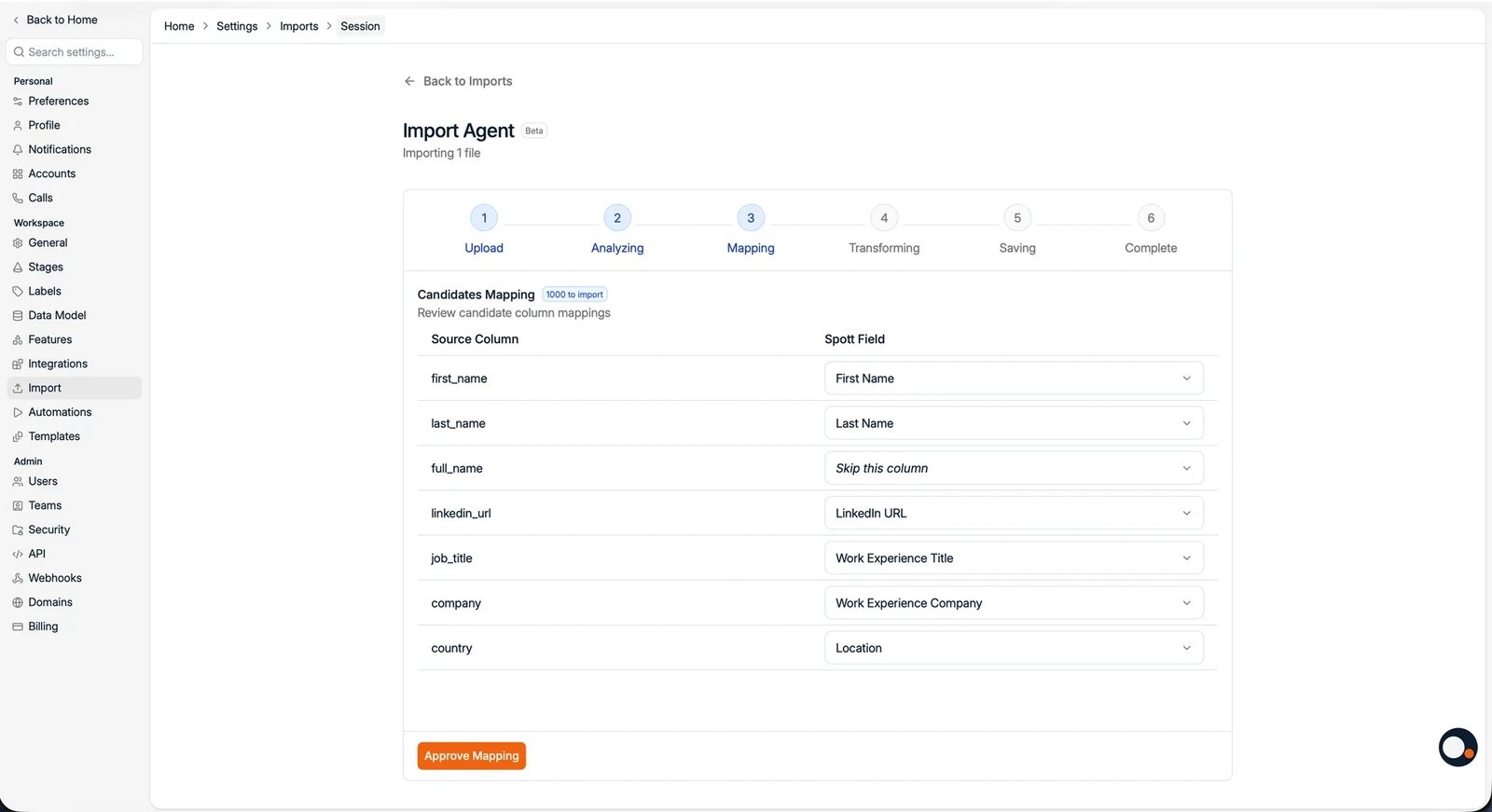Open the first_name field mapping dropdown
The width and height of the screenshot is (1492, 812).
(1014, 378)
